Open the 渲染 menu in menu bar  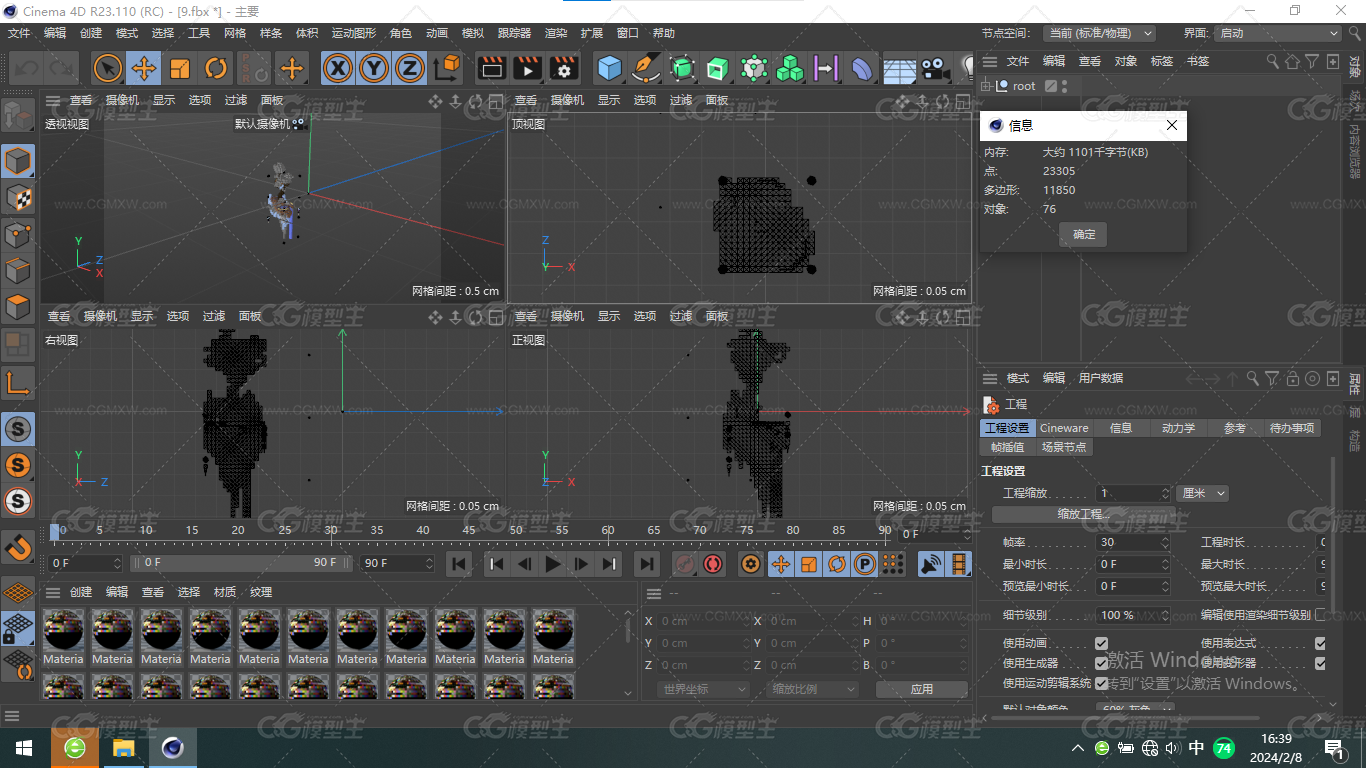click(556, 33)
